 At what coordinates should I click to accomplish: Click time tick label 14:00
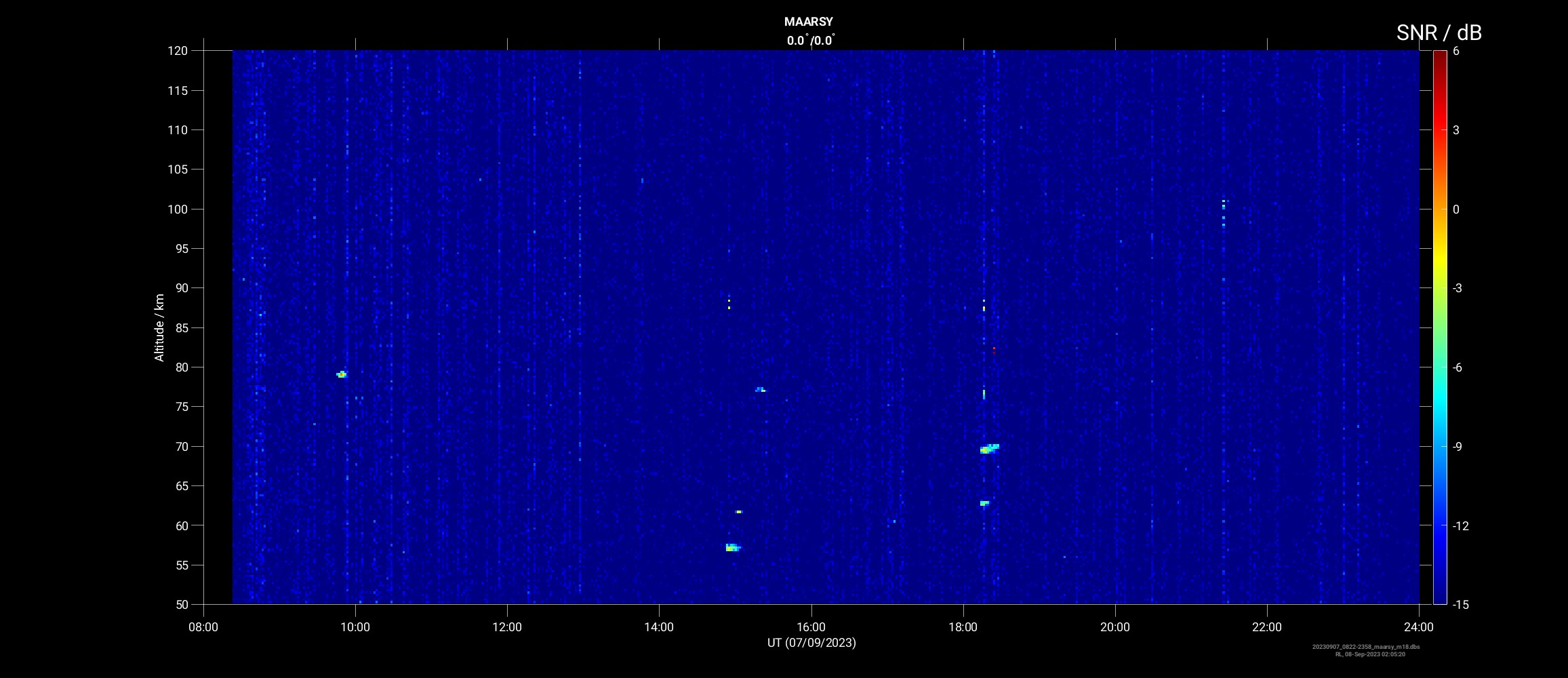click(x=659, y=627)
